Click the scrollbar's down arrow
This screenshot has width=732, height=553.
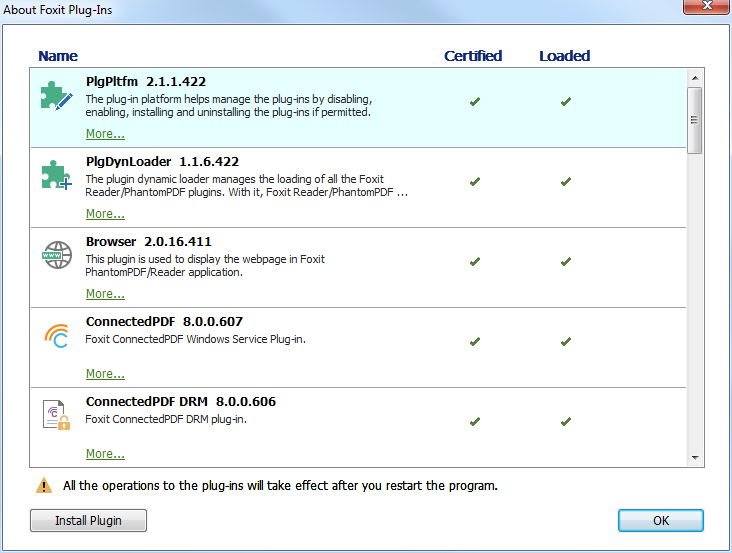click(695, 457)
